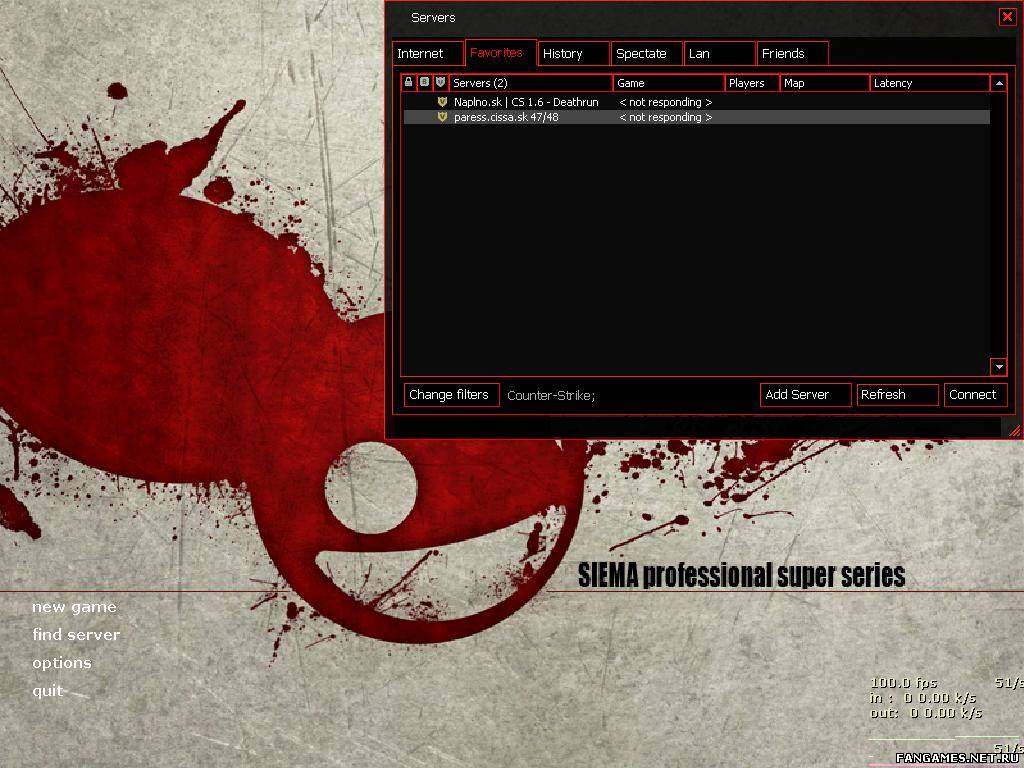Click the shield icon on Naplno.sk row

(x=442, y=102)
